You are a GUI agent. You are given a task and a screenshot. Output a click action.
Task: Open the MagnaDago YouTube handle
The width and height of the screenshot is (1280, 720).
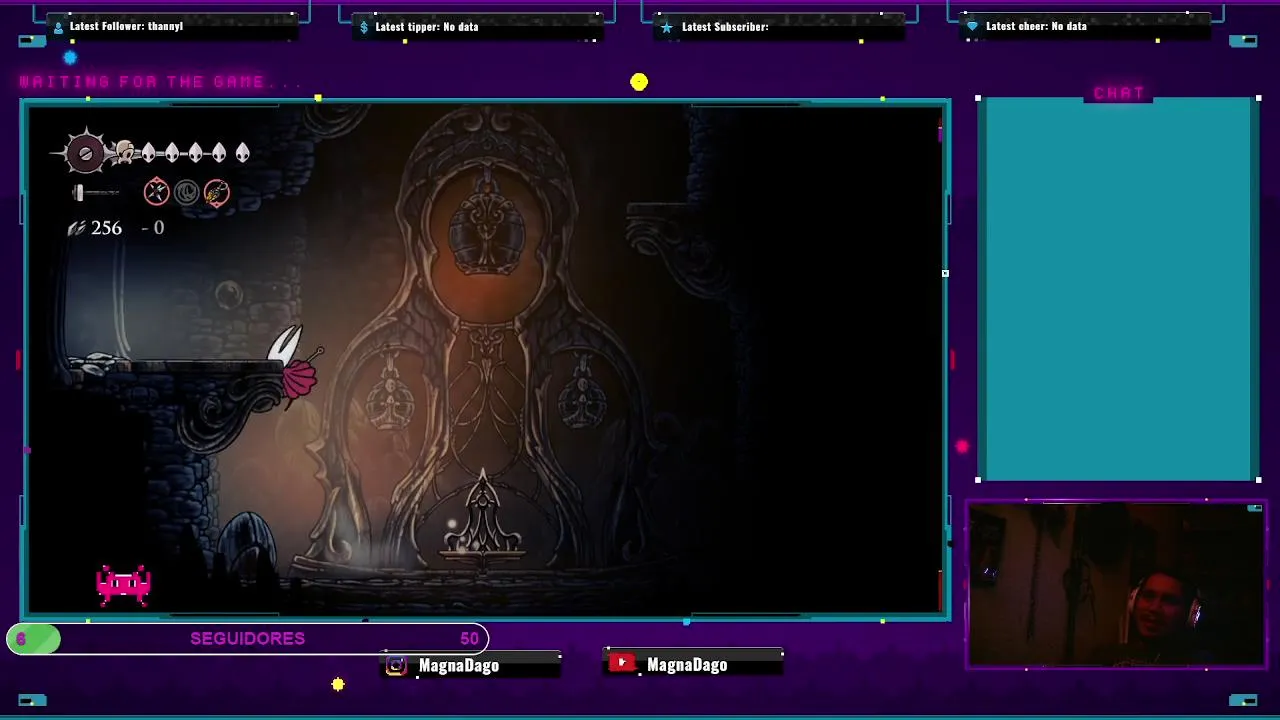point(687,665)
